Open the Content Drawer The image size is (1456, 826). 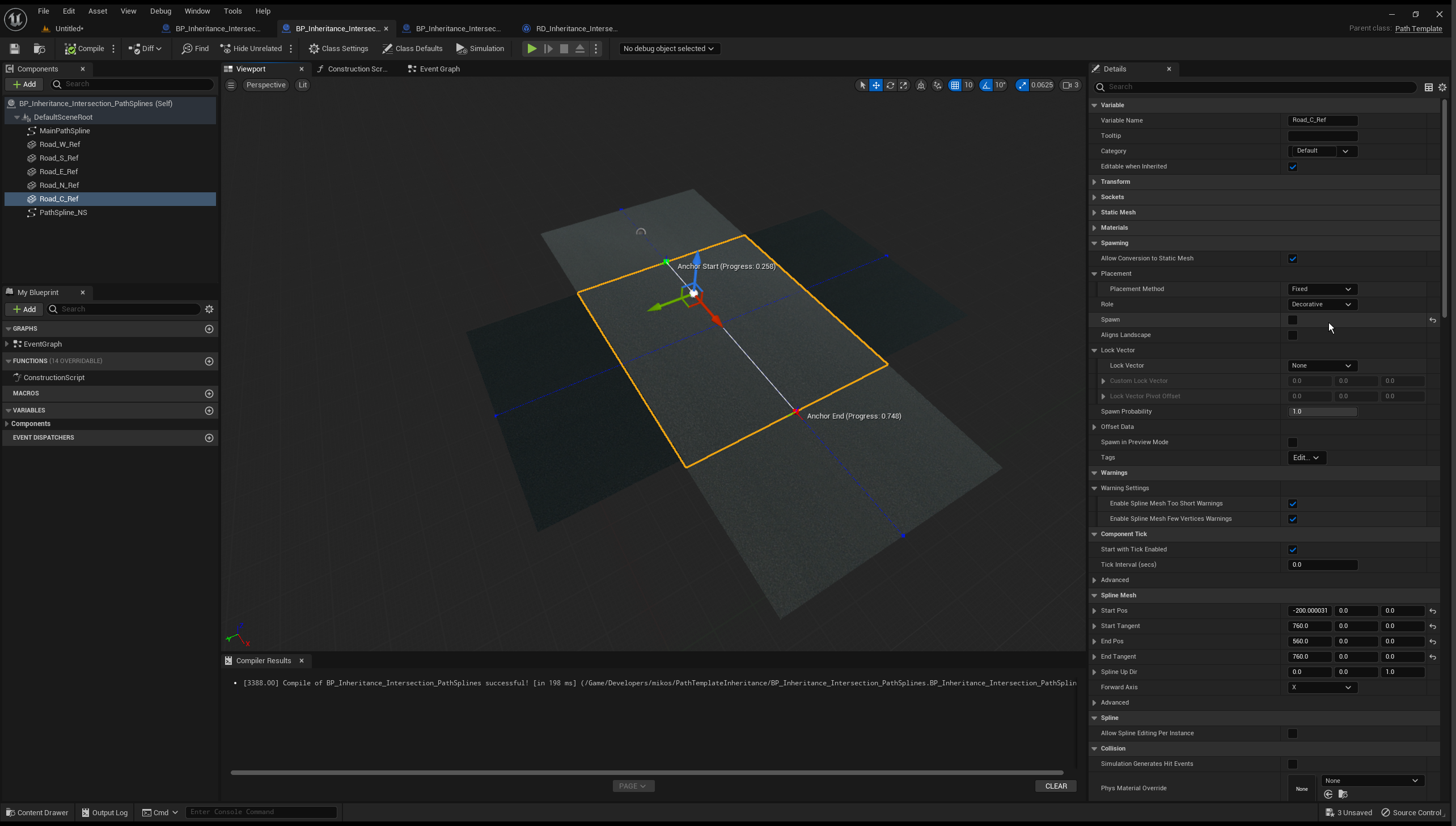[x=36, y=812]
